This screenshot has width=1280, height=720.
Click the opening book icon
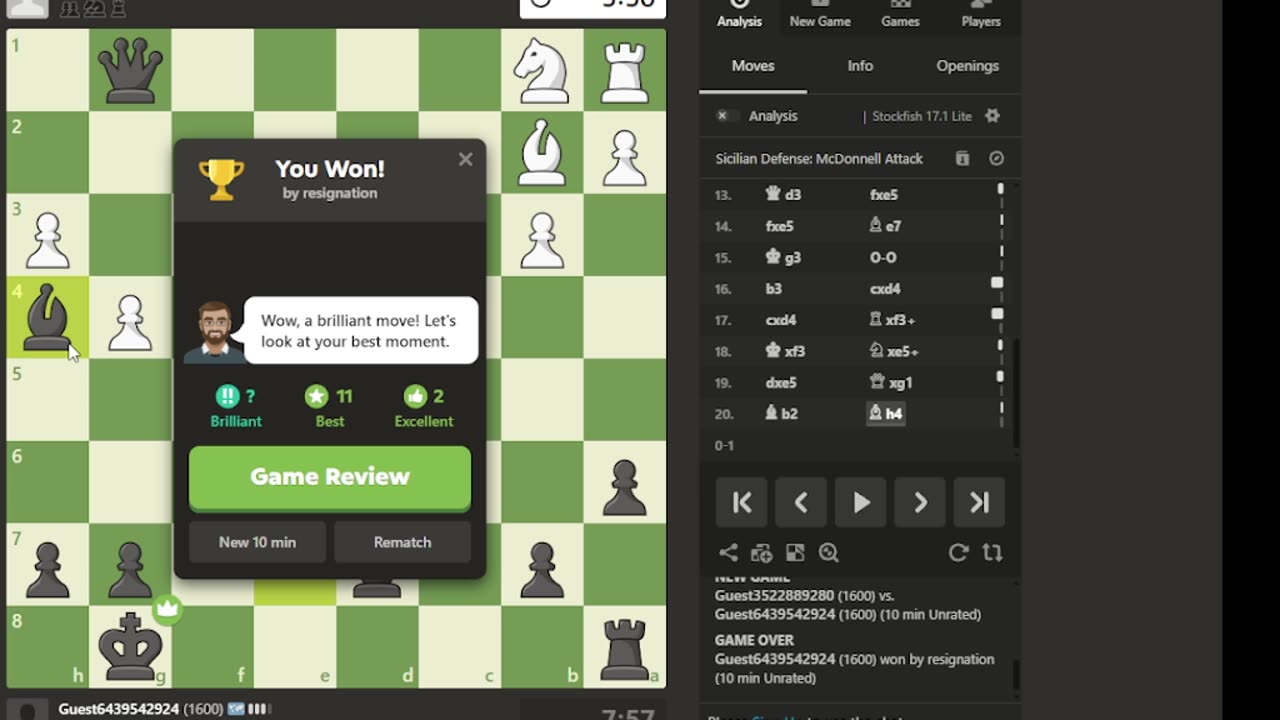point(962,158)
